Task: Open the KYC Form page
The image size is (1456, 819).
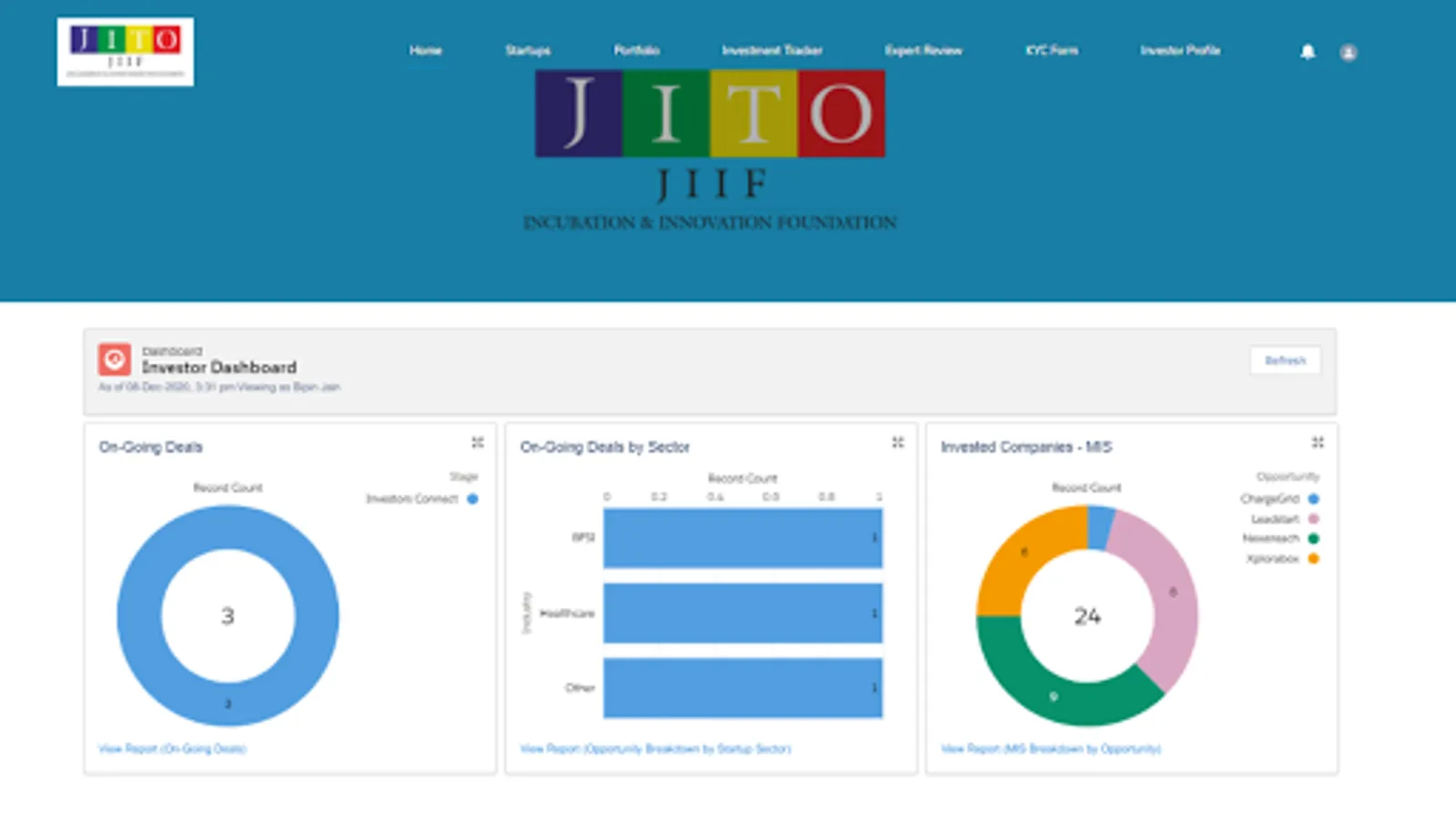Action: pyautogui.click(x=1052, y=50)
